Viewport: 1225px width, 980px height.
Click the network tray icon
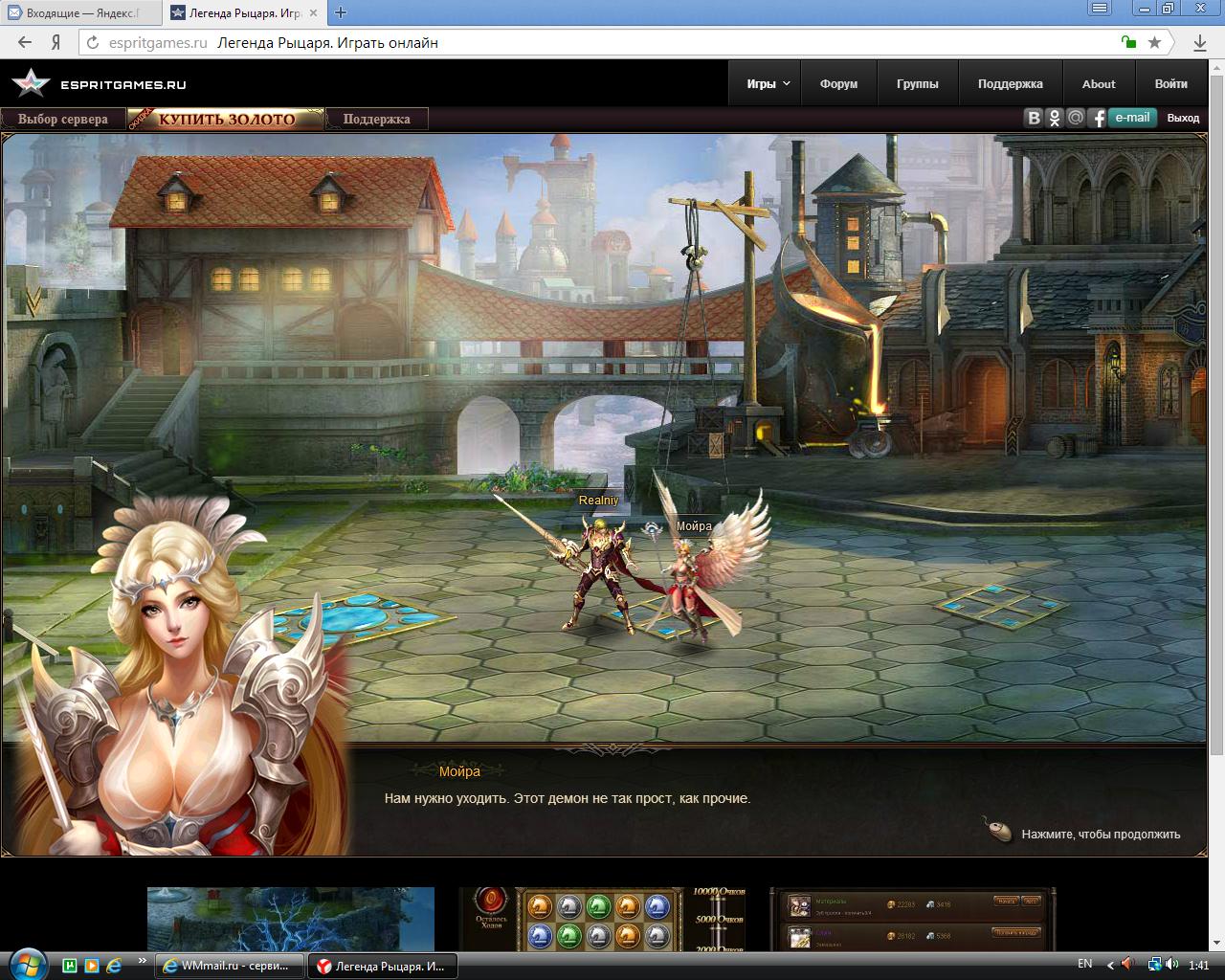tap(1155, 965)
